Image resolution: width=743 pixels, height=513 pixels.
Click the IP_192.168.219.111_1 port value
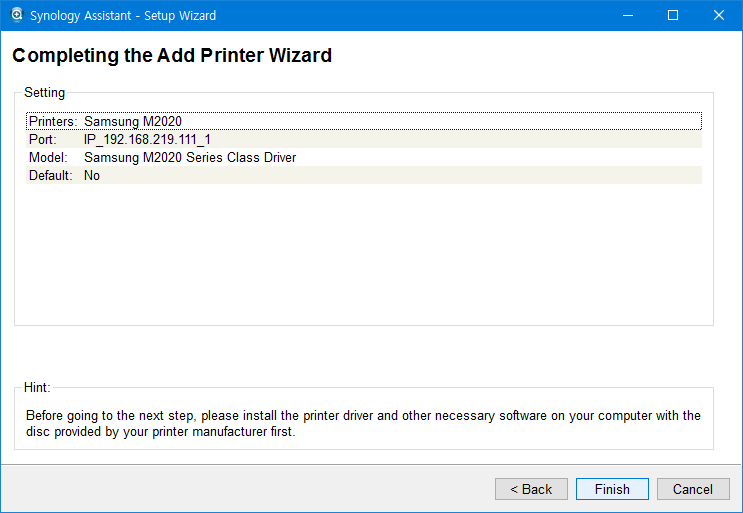(x=147, y=139)
